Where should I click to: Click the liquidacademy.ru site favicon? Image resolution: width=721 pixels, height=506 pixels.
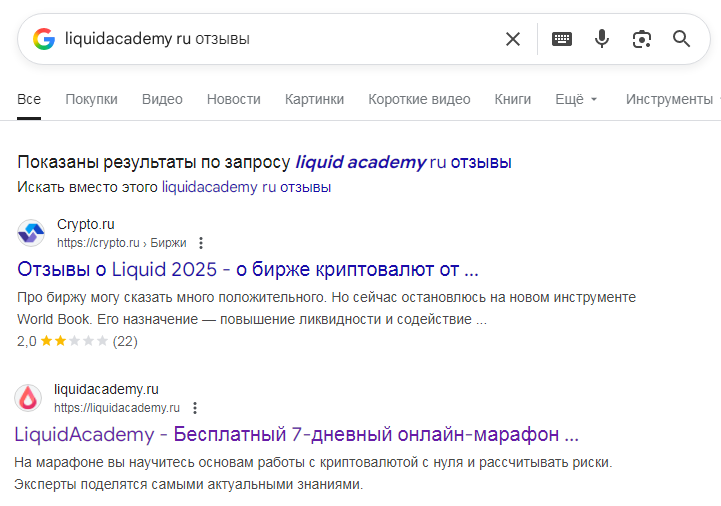[29, 398]
